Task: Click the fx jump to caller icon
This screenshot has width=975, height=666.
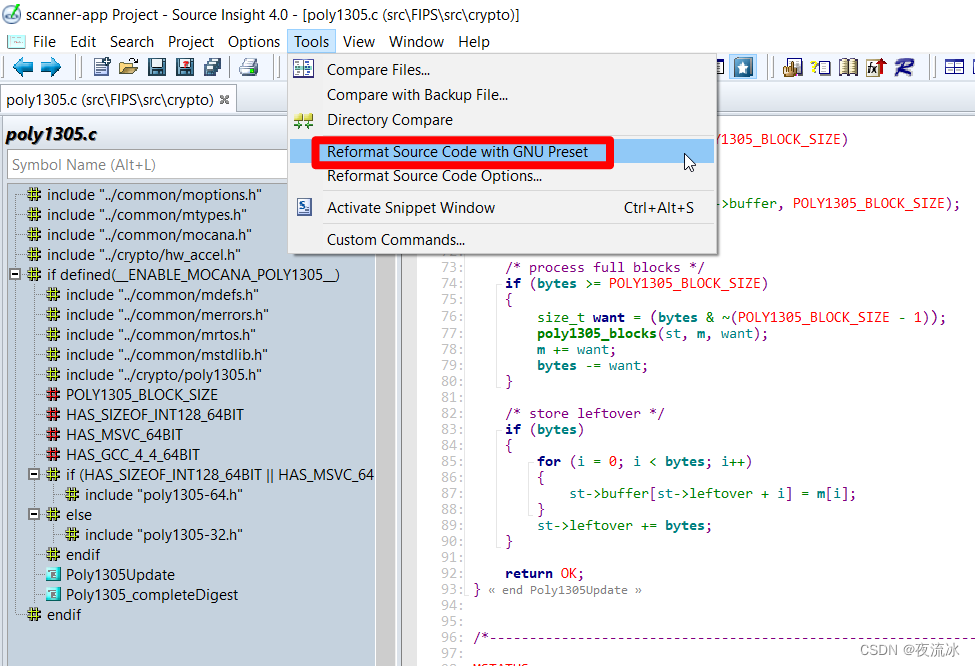Action: (876, 67)
